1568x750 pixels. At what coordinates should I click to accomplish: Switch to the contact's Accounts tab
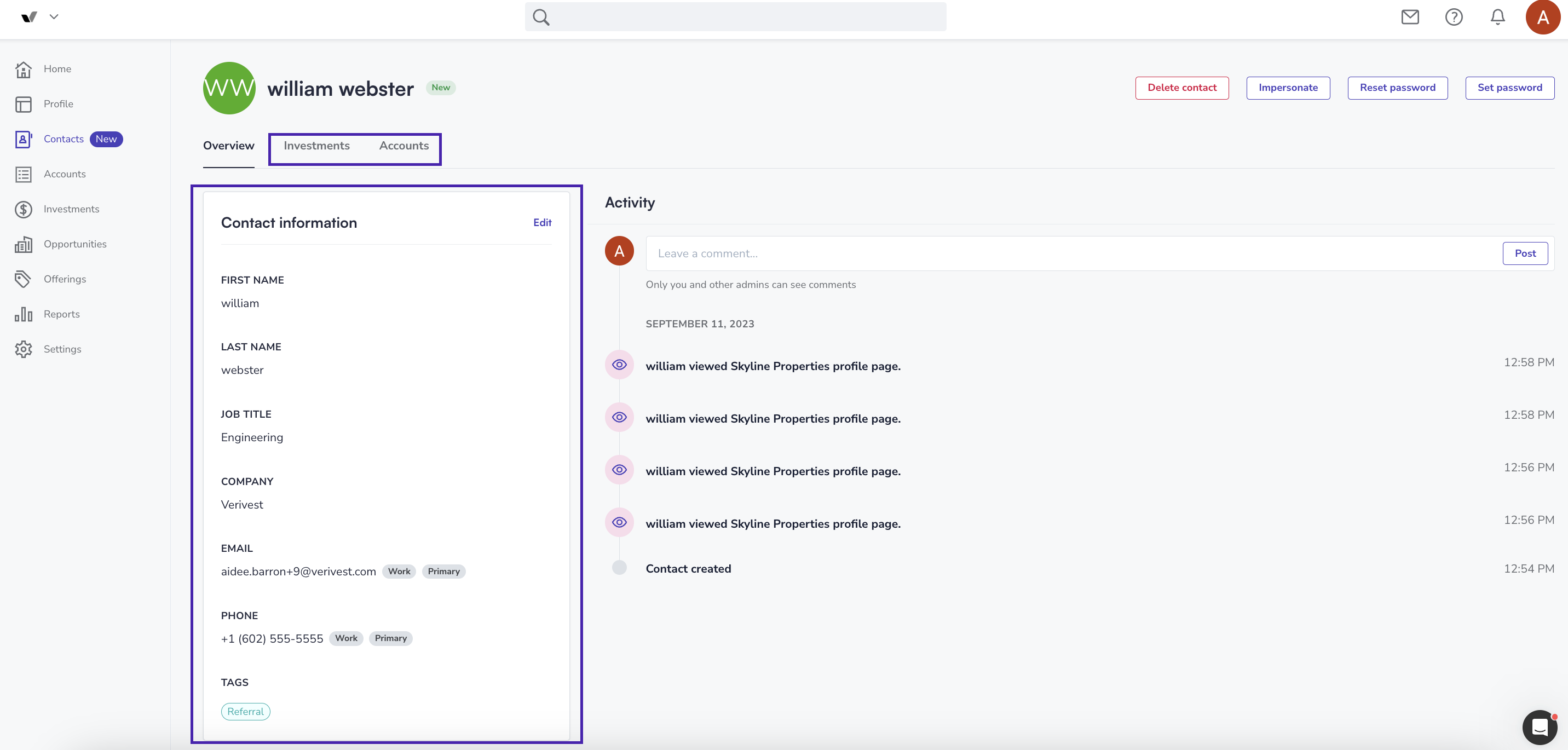click(403, 146)
